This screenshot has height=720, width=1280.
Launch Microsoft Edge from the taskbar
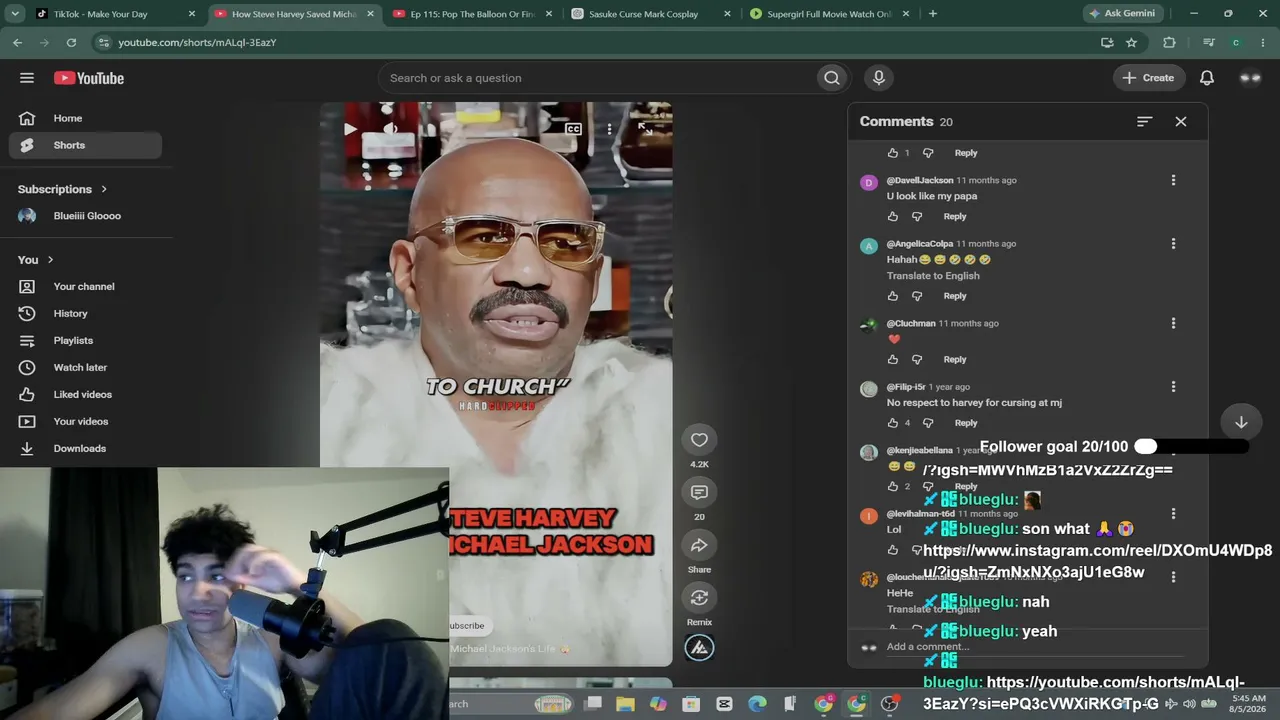click(x=757, y=704)
